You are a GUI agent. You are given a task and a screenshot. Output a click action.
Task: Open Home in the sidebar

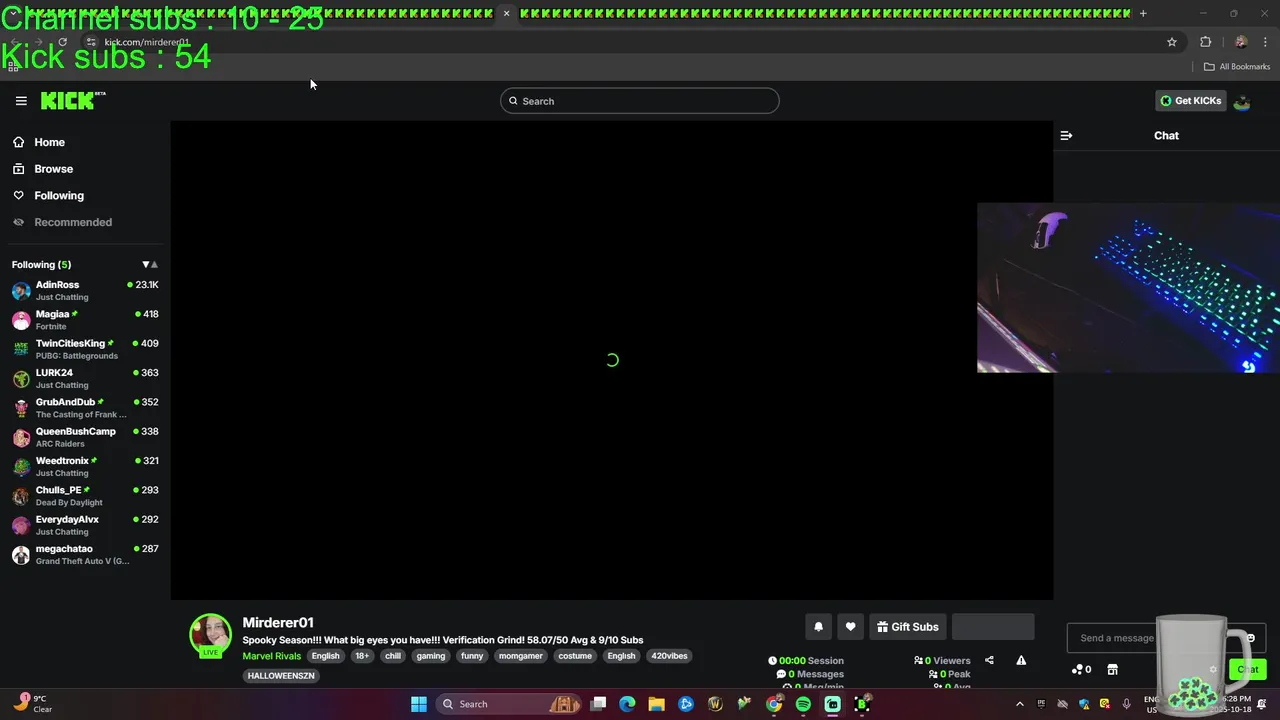point(49,142)
